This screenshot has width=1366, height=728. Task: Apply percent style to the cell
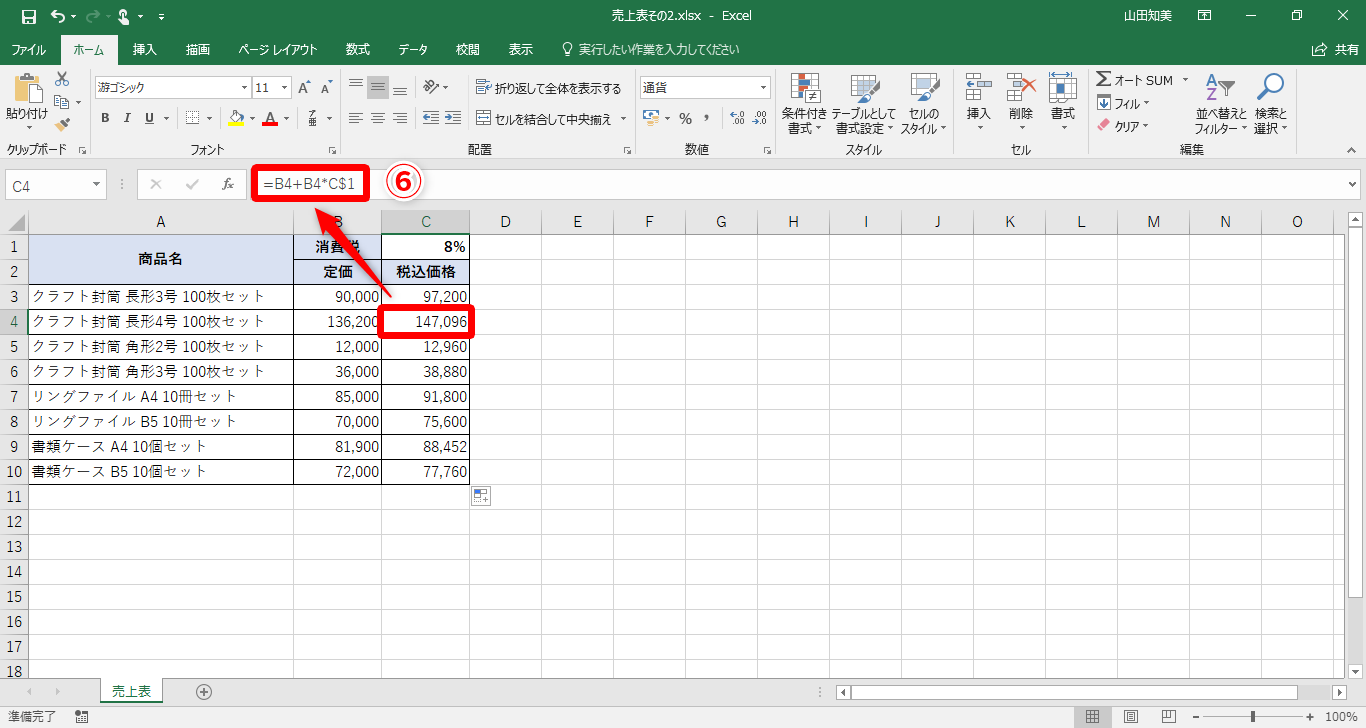[x=685, y=118]
